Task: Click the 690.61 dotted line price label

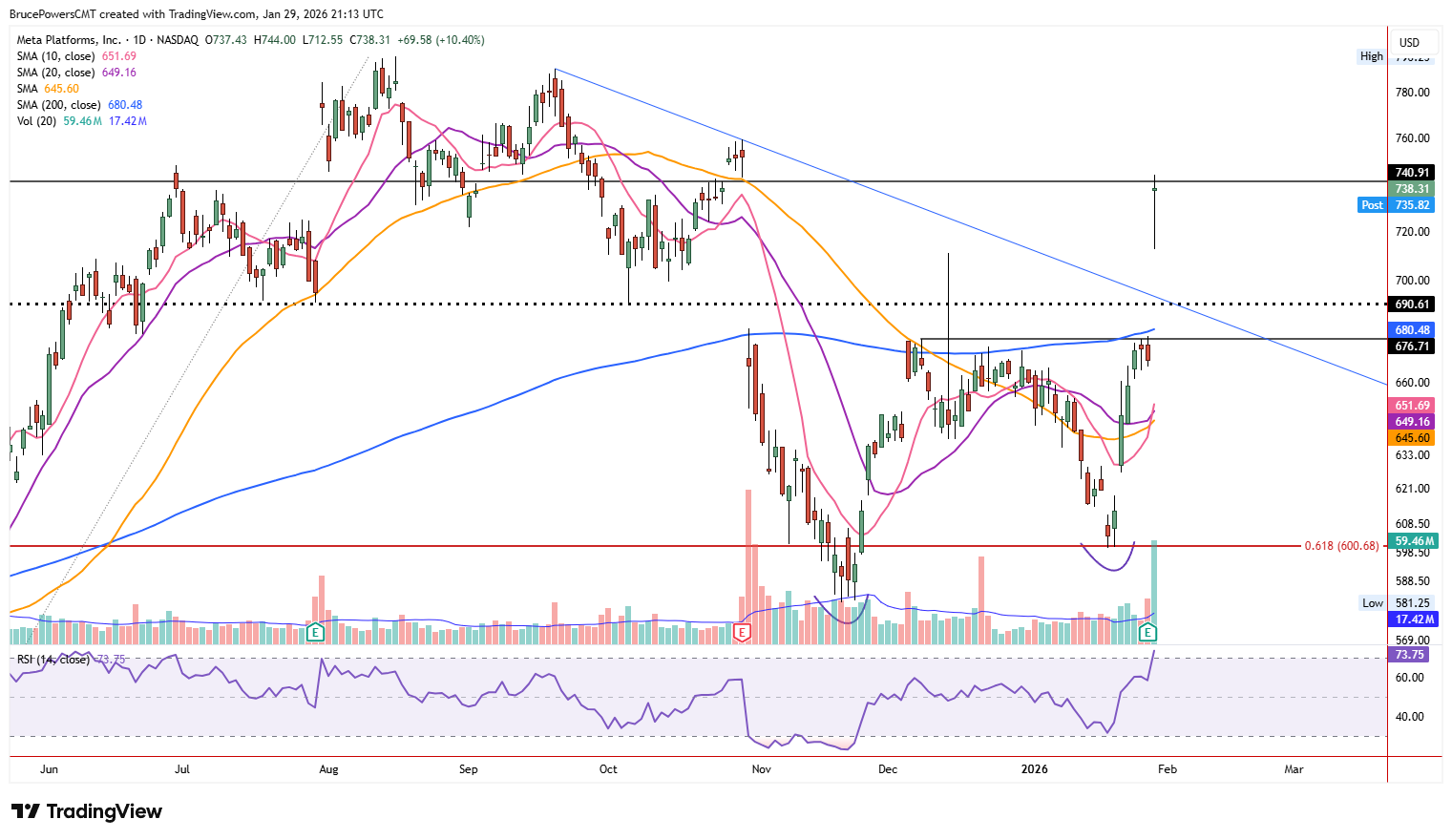Action: click(x=1412, y=304)
